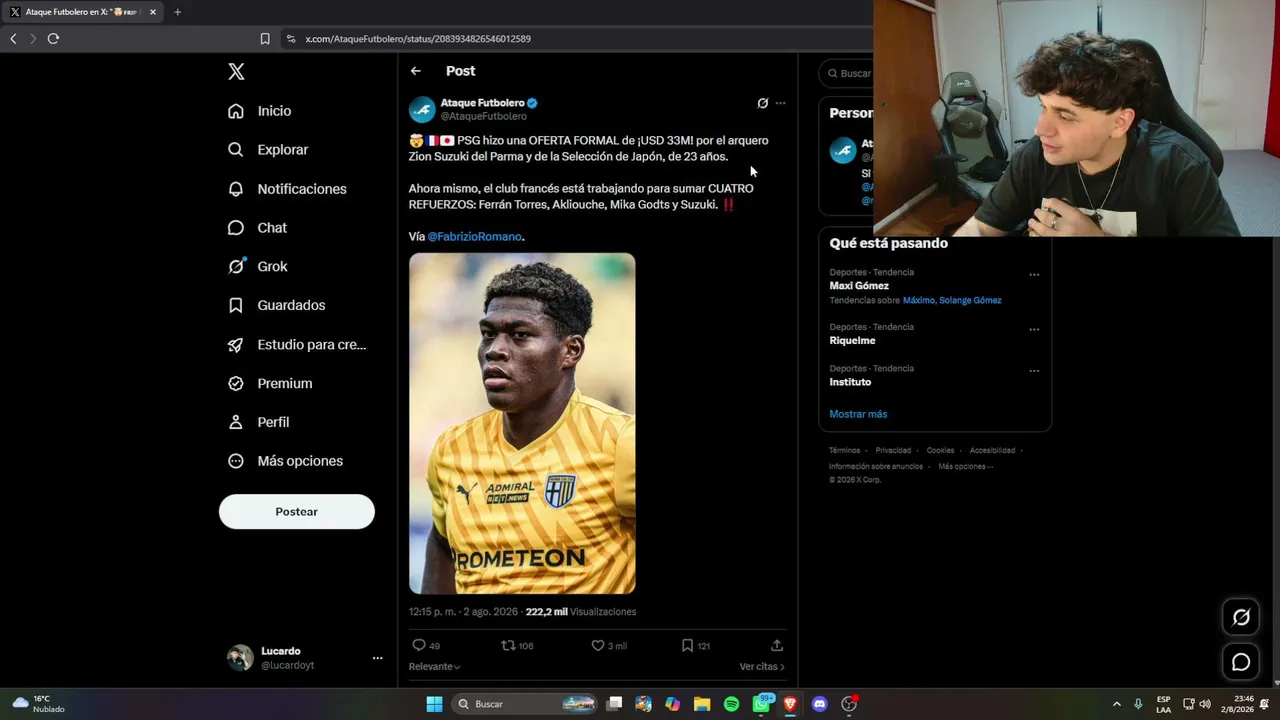Open the Instituto trend
Screen dimensions: 1280x720
tap(850, 382)
